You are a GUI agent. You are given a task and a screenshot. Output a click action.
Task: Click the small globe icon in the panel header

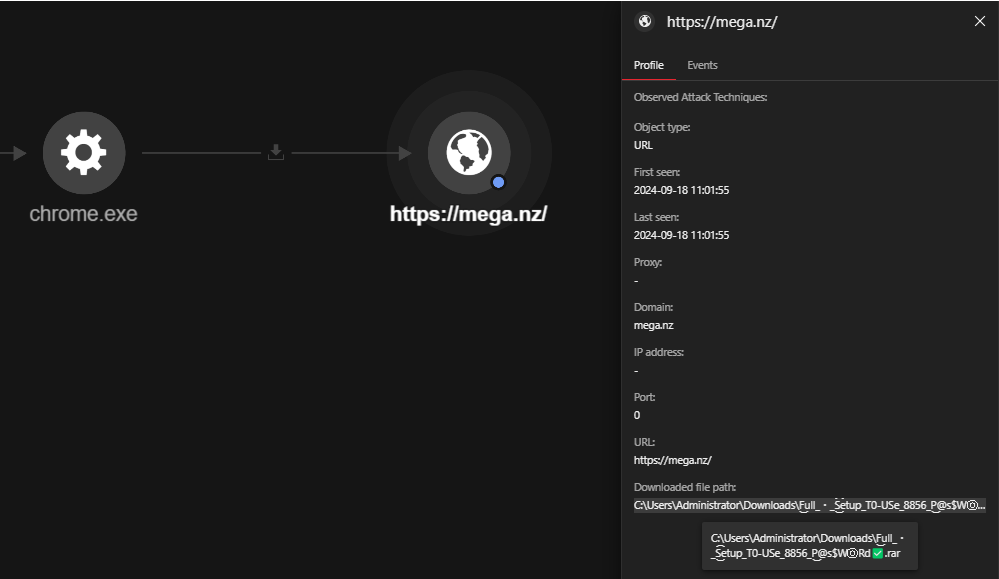tap(645, 21)
